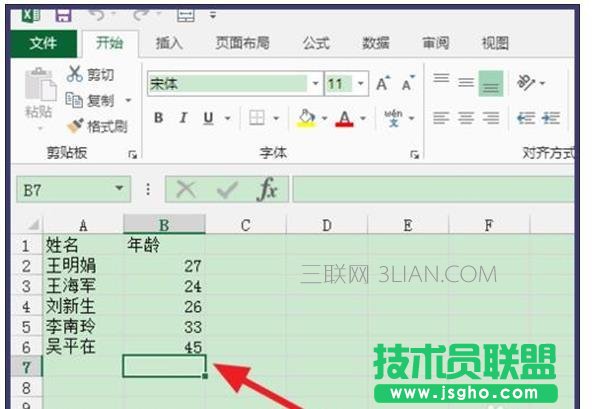
Task: Click cell containing 王明娟
Action: pyautogui.click(x=83, y=266)
